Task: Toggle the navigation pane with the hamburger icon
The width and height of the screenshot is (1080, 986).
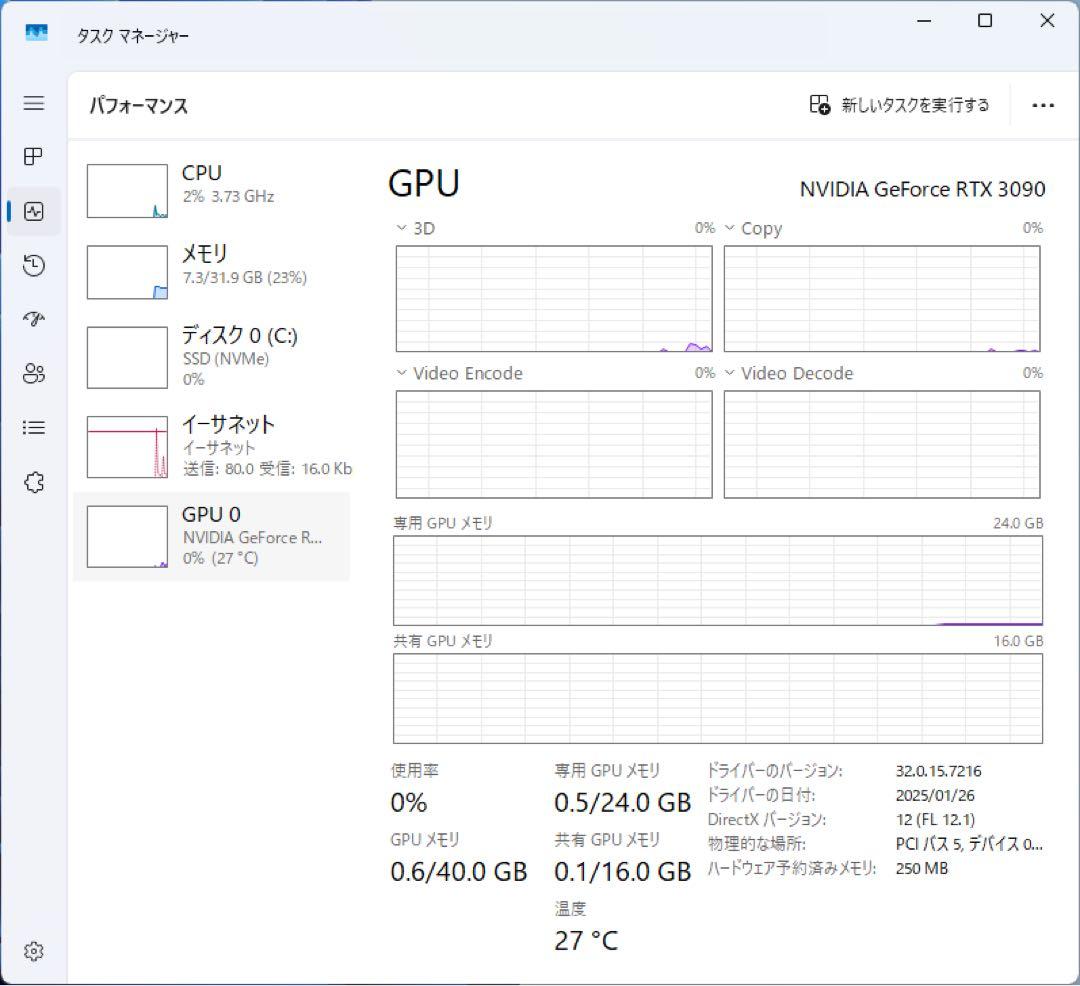Action: (x=33, y=103)
